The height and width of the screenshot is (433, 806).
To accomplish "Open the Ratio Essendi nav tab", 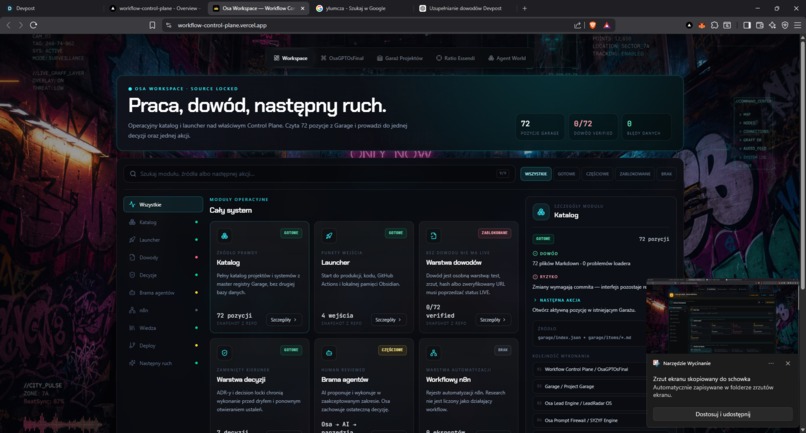I will 455,58.
